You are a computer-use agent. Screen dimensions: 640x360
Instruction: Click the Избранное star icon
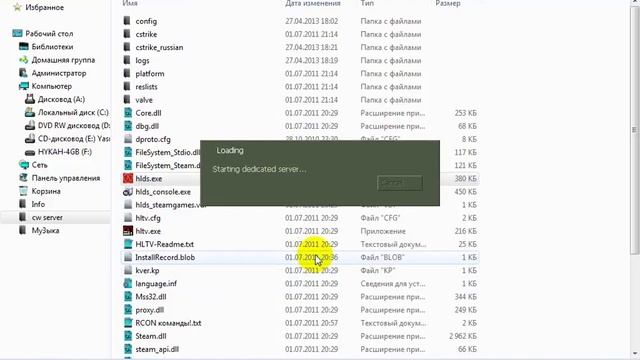17,7
